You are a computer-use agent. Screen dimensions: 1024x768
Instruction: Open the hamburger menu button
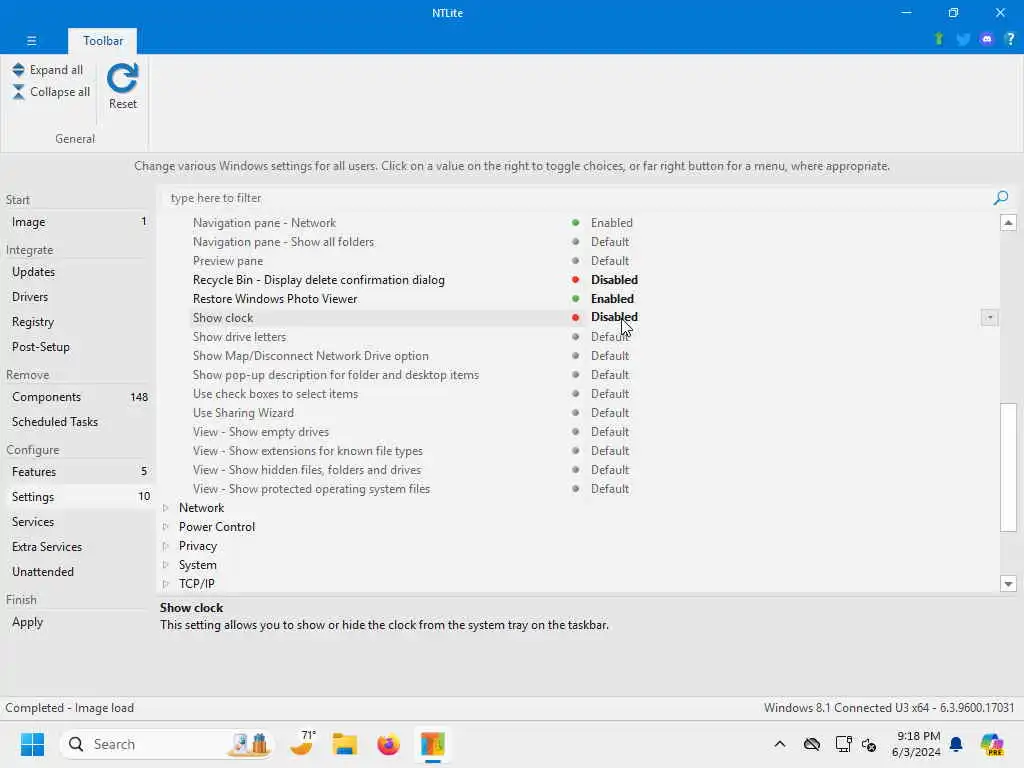31,40
